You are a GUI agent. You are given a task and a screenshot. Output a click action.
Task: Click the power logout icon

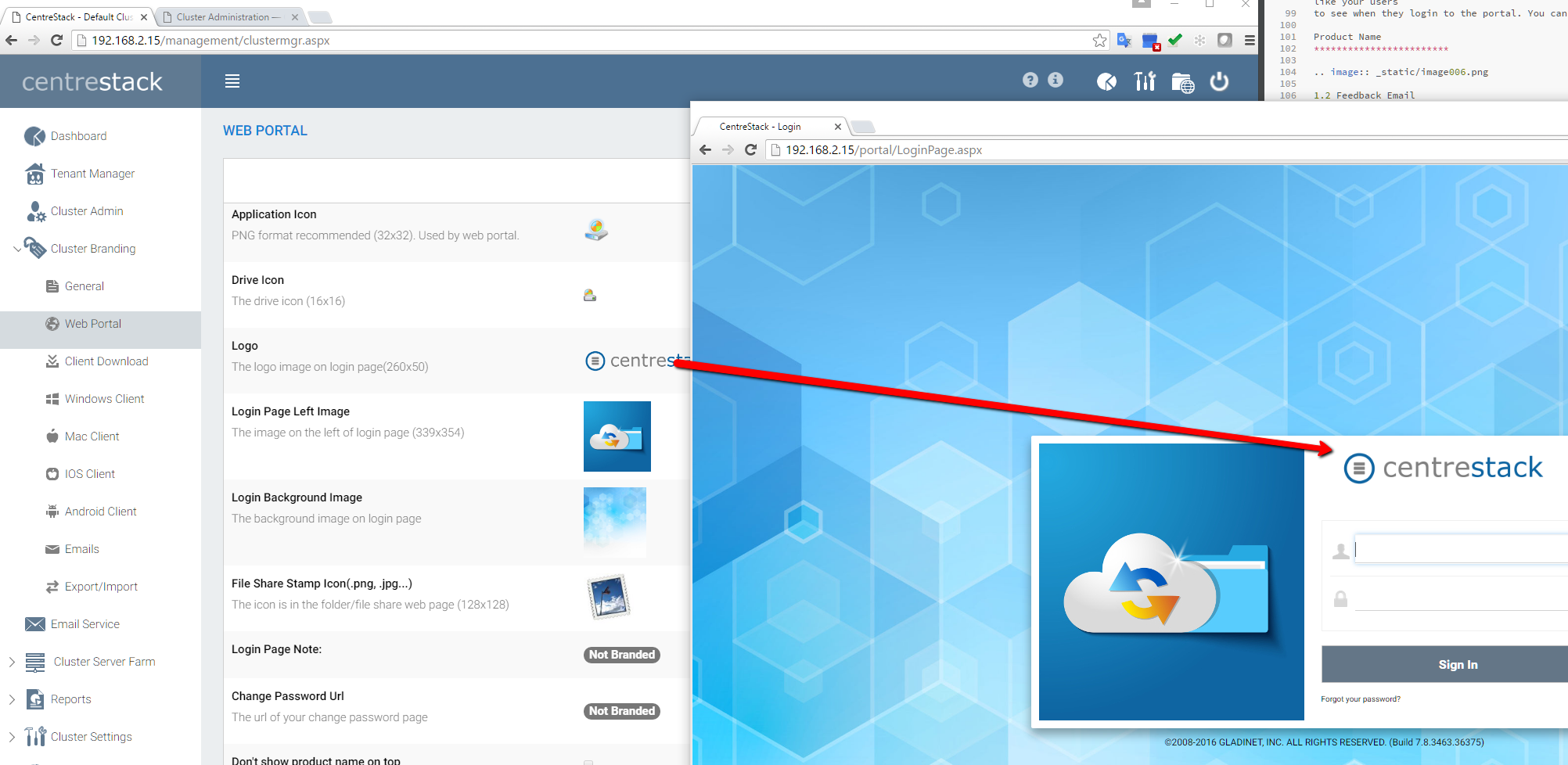coord(1219,81)
